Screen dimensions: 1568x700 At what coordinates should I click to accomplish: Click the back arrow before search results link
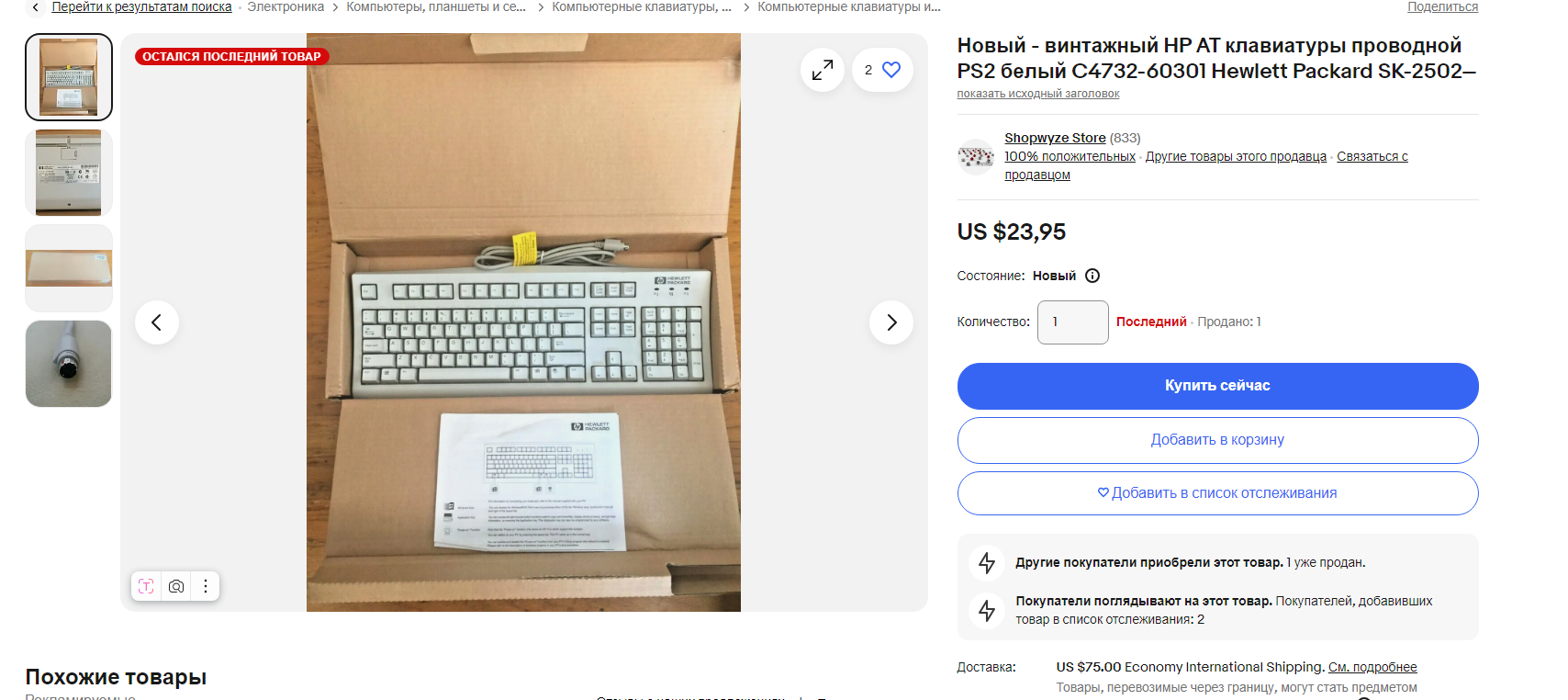(x=36, y=7)
